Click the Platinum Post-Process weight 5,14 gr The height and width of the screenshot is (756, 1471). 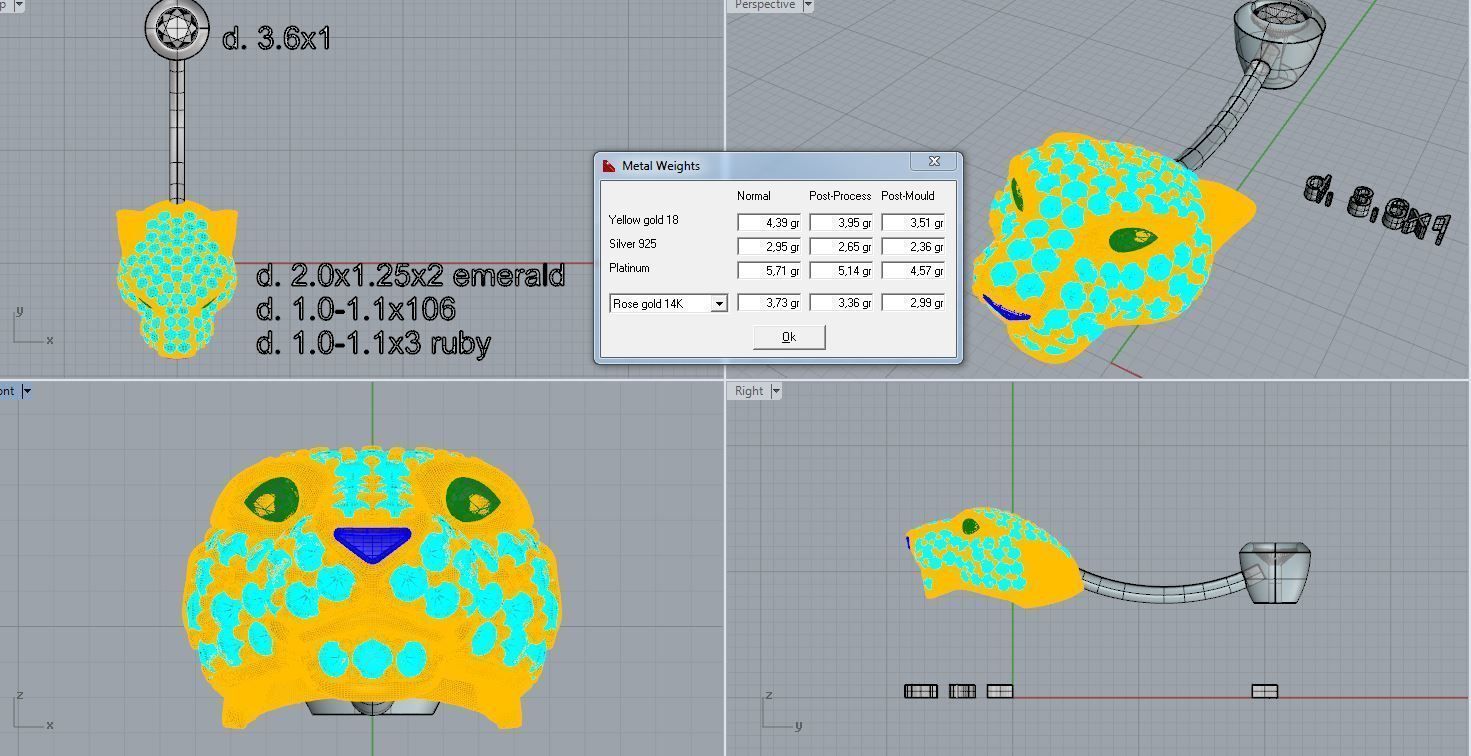pos(841,271)
